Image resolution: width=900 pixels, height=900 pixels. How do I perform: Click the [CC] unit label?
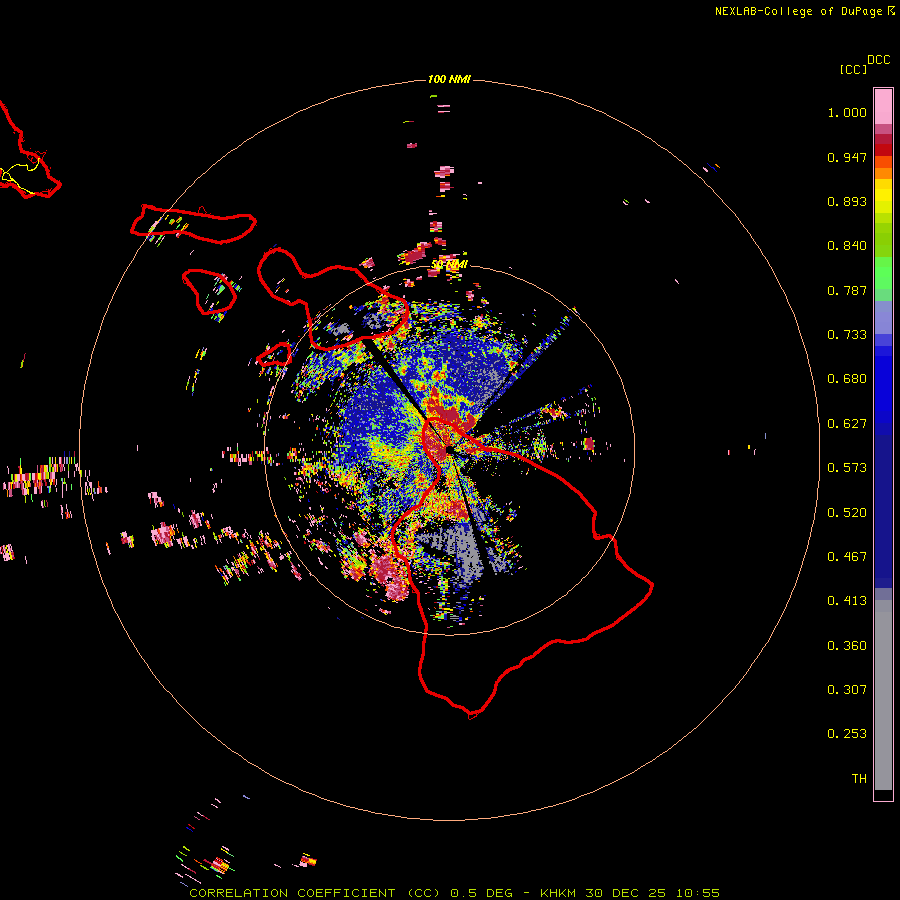pyautogui.click(x=853, y=69)
